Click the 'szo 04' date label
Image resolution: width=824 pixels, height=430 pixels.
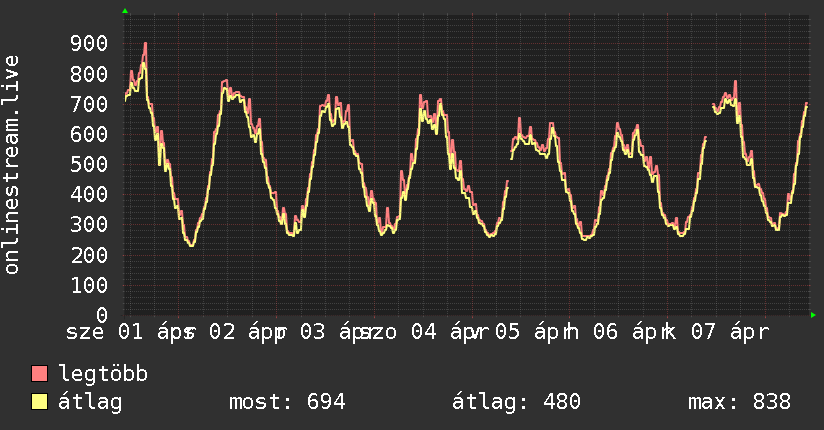click(398, 333)
